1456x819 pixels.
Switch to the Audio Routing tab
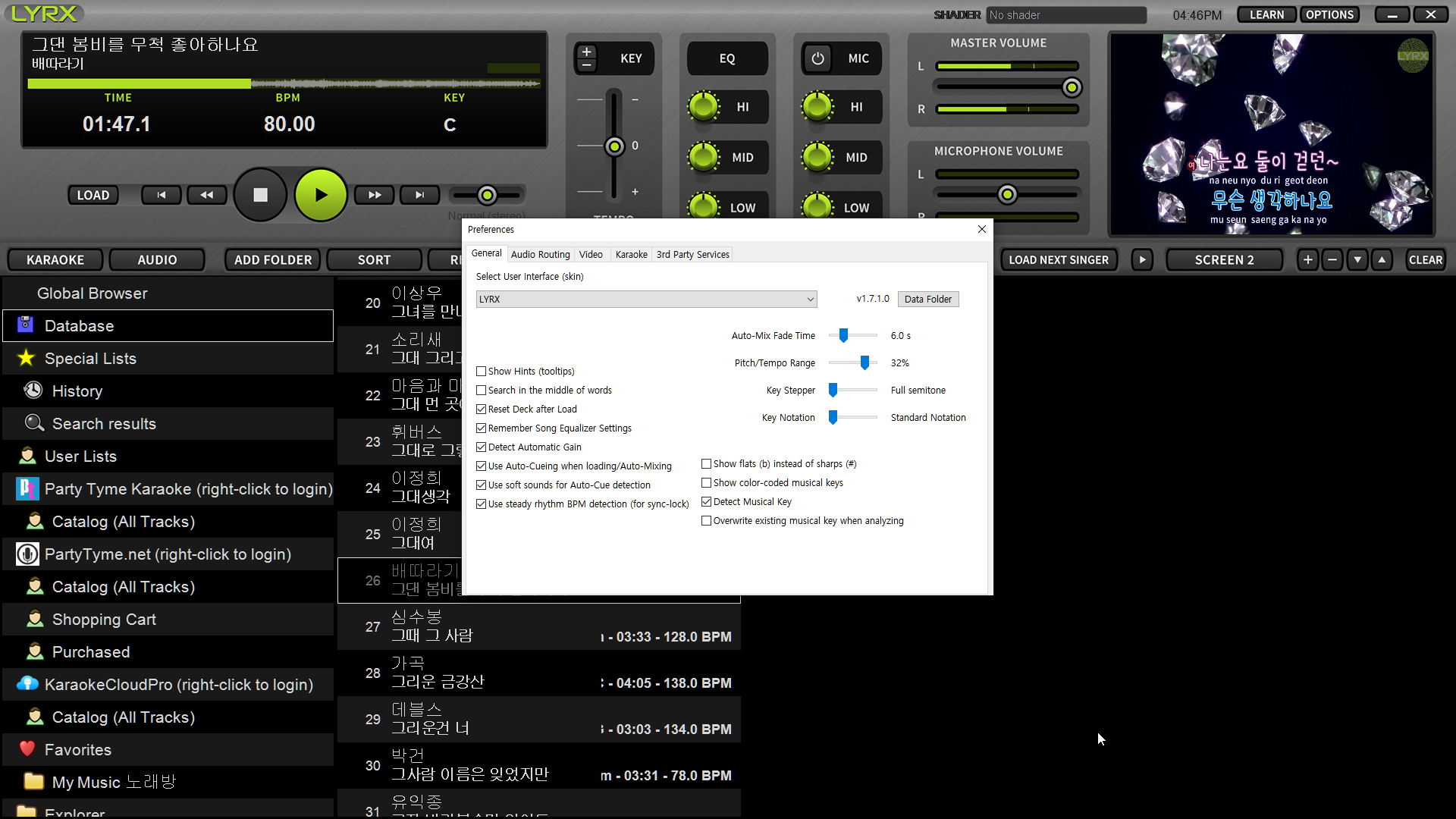click(540, 255)
